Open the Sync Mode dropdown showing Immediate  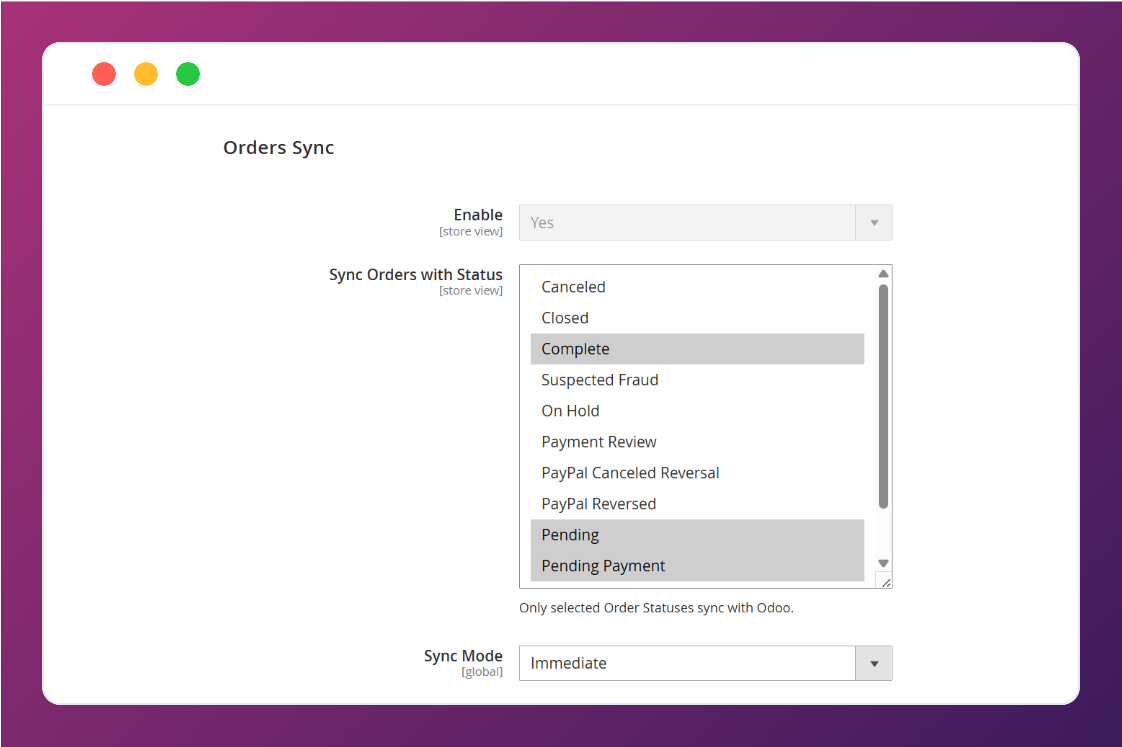706,663
